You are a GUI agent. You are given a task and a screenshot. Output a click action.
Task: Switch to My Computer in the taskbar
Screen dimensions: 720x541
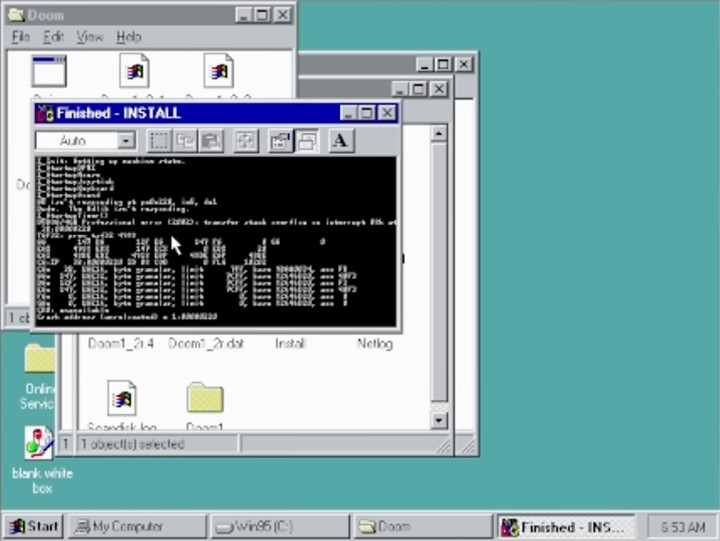136,526
